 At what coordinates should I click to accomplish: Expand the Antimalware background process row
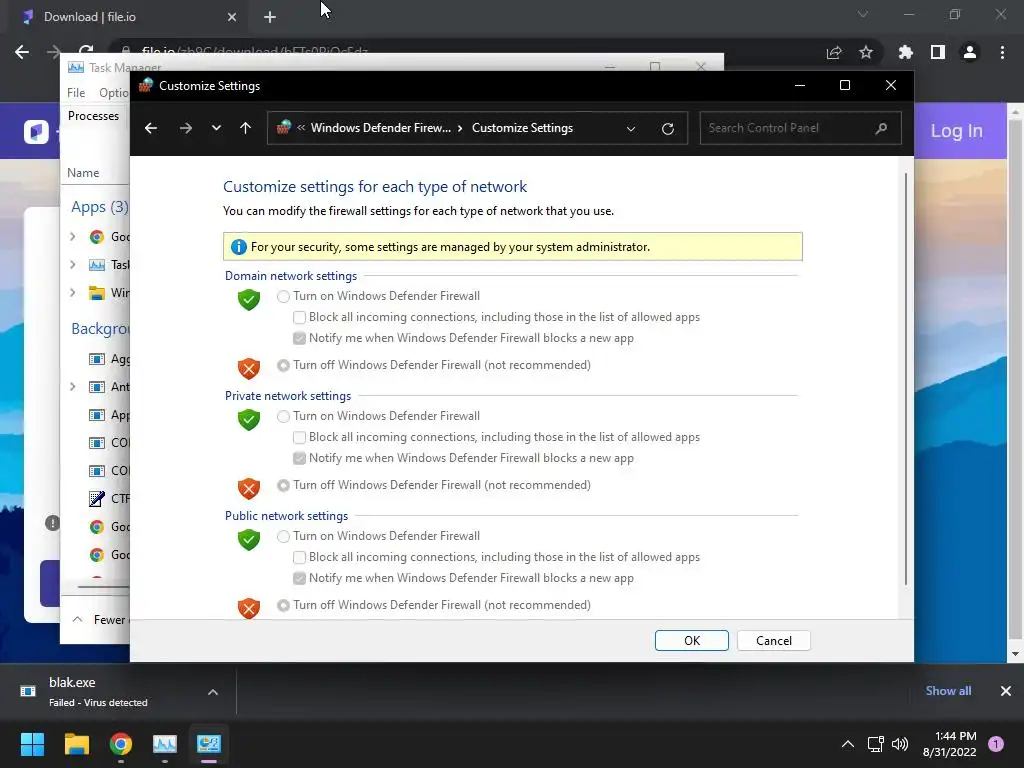[x=72, y=387]
